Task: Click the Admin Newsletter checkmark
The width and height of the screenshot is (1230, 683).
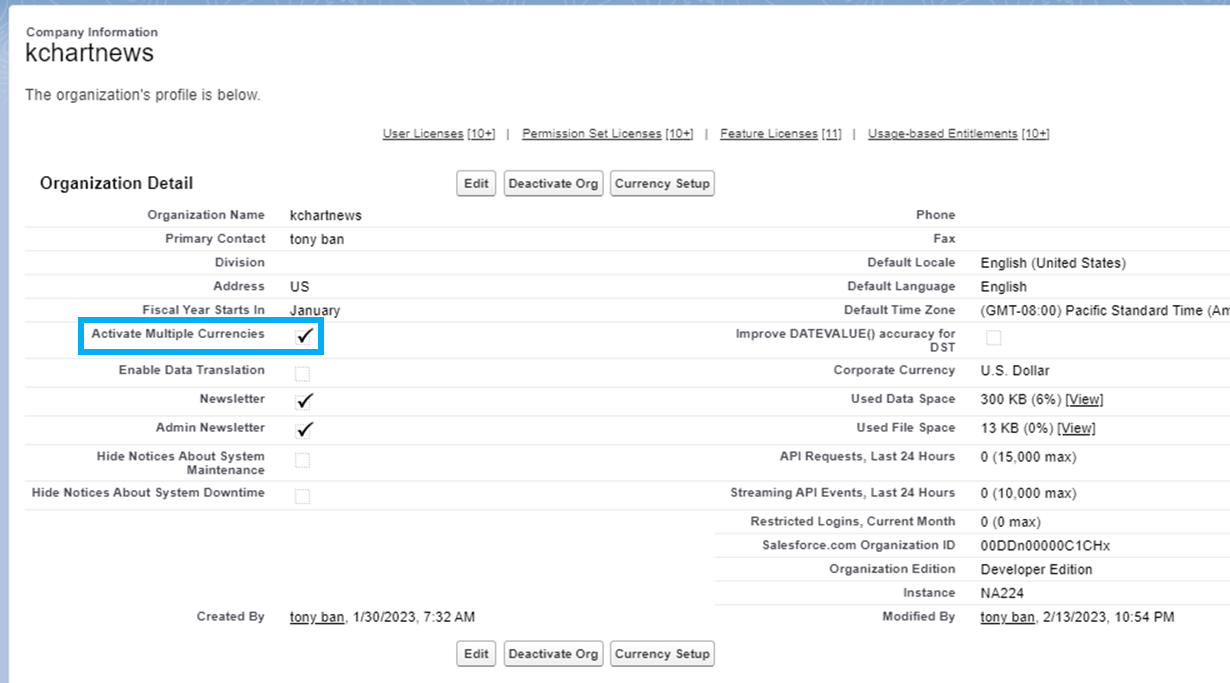Action: (305, 430)
